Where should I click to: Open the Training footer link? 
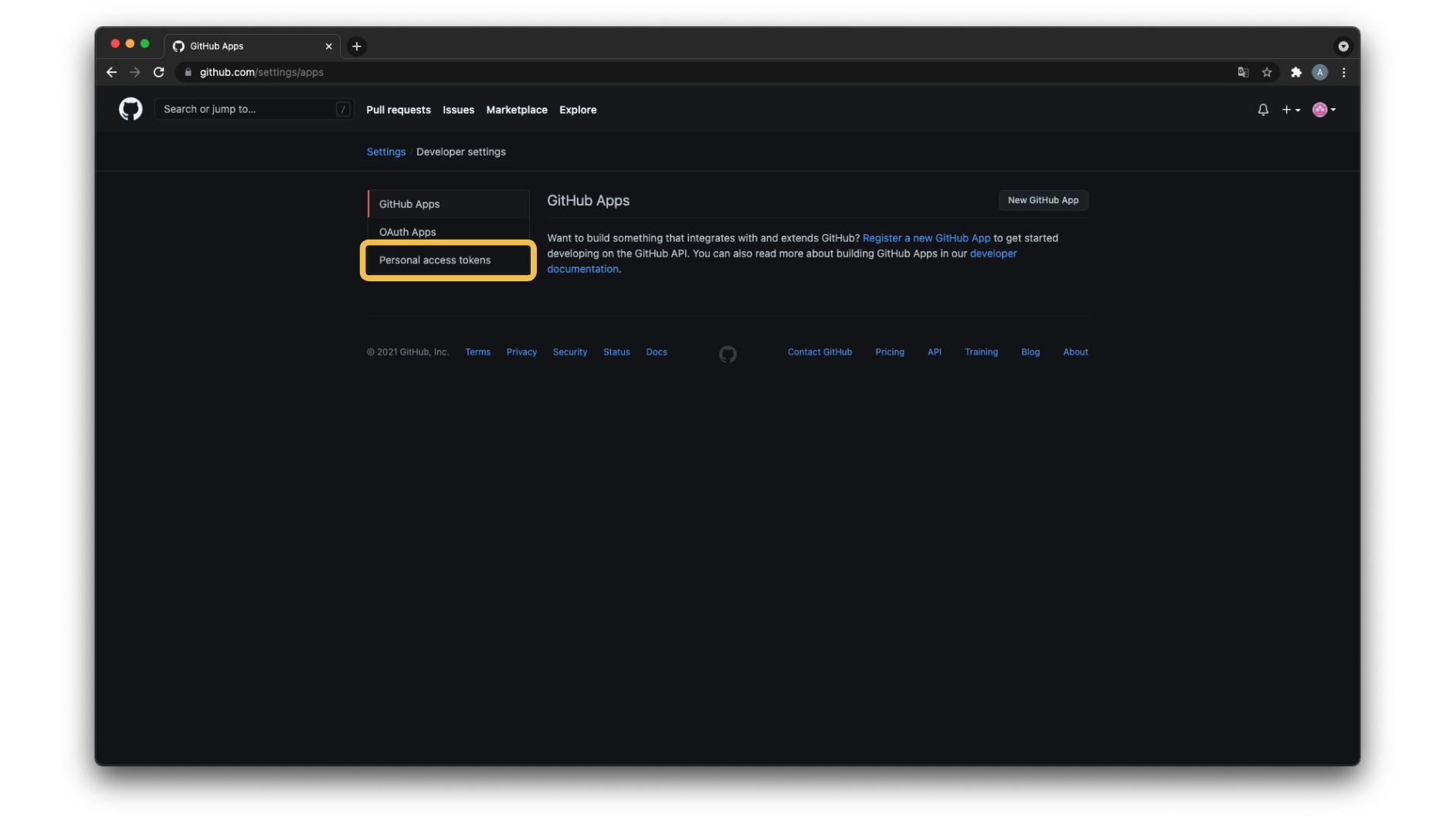pos(981,352)
